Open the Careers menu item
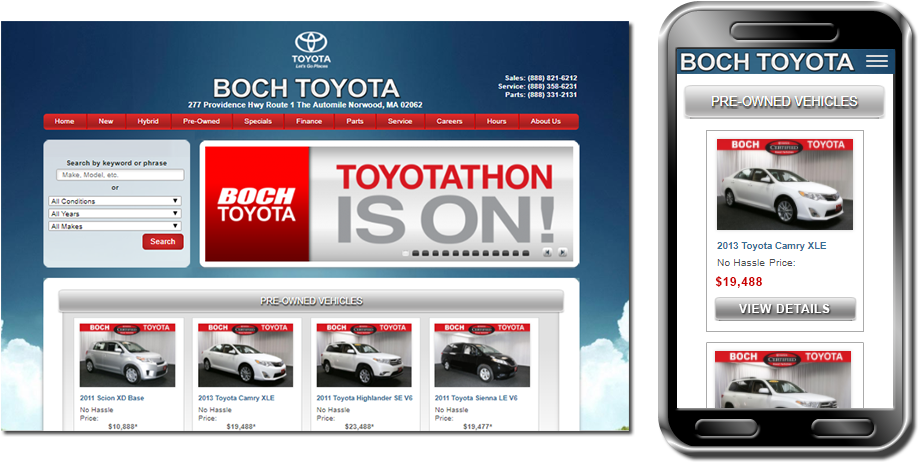920x464 pixels. pyautogui.click(x=449, y=121)
